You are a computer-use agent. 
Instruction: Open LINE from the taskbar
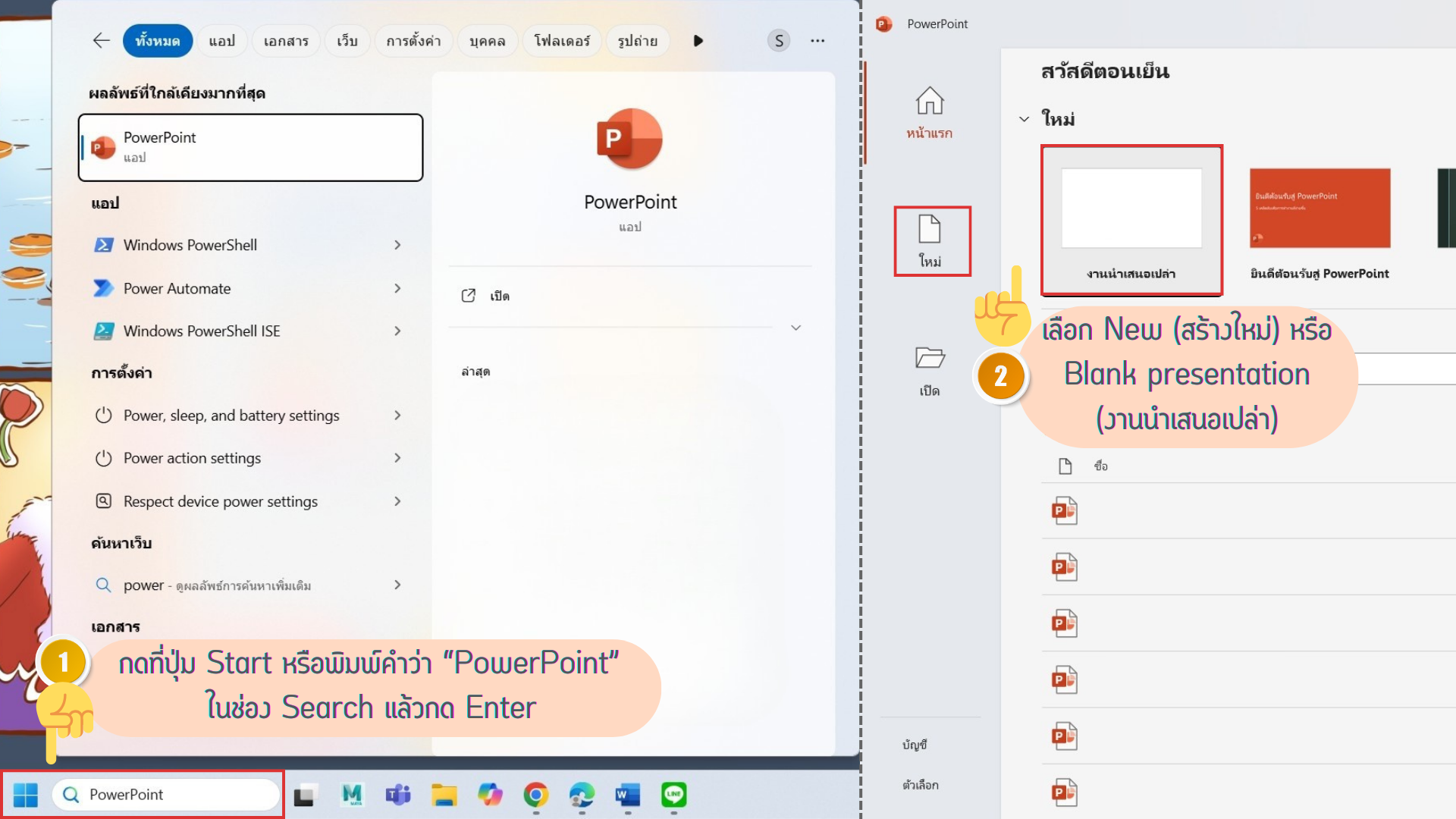pos(674,795)
